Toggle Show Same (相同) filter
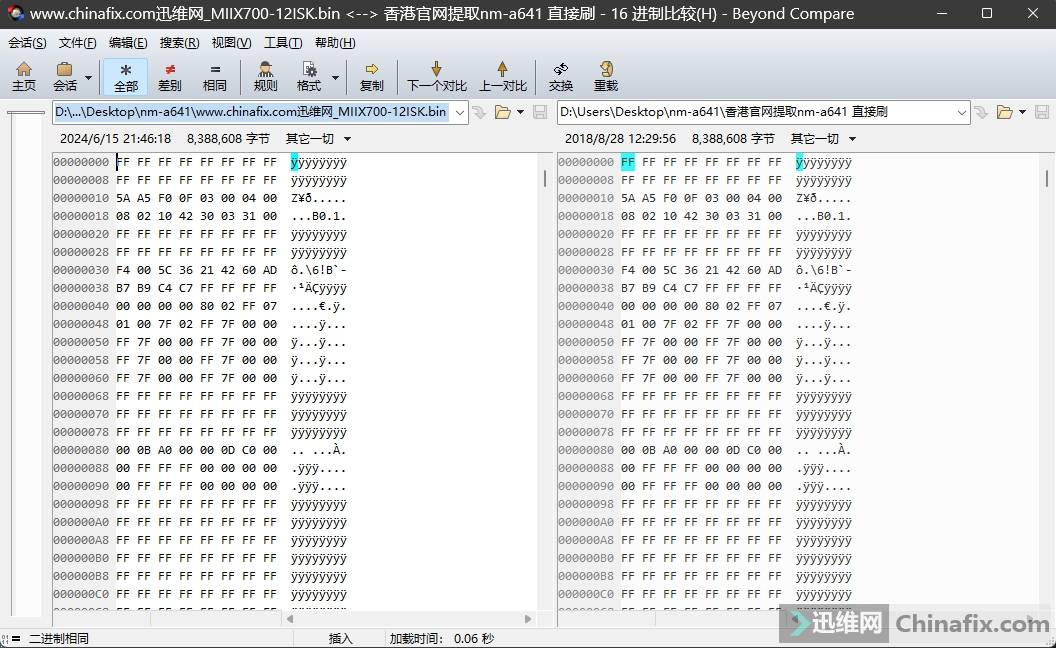 [x=214, y=76]
